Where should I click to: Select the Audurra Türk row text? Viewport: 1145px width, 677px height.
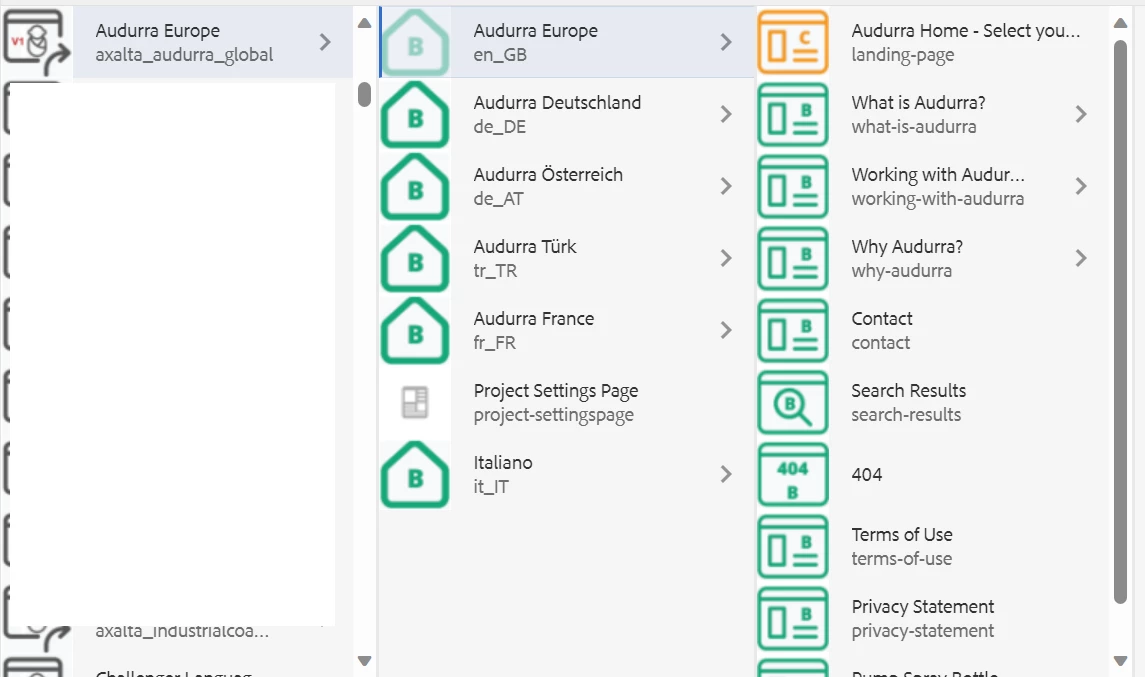click(x=525, y=259)
